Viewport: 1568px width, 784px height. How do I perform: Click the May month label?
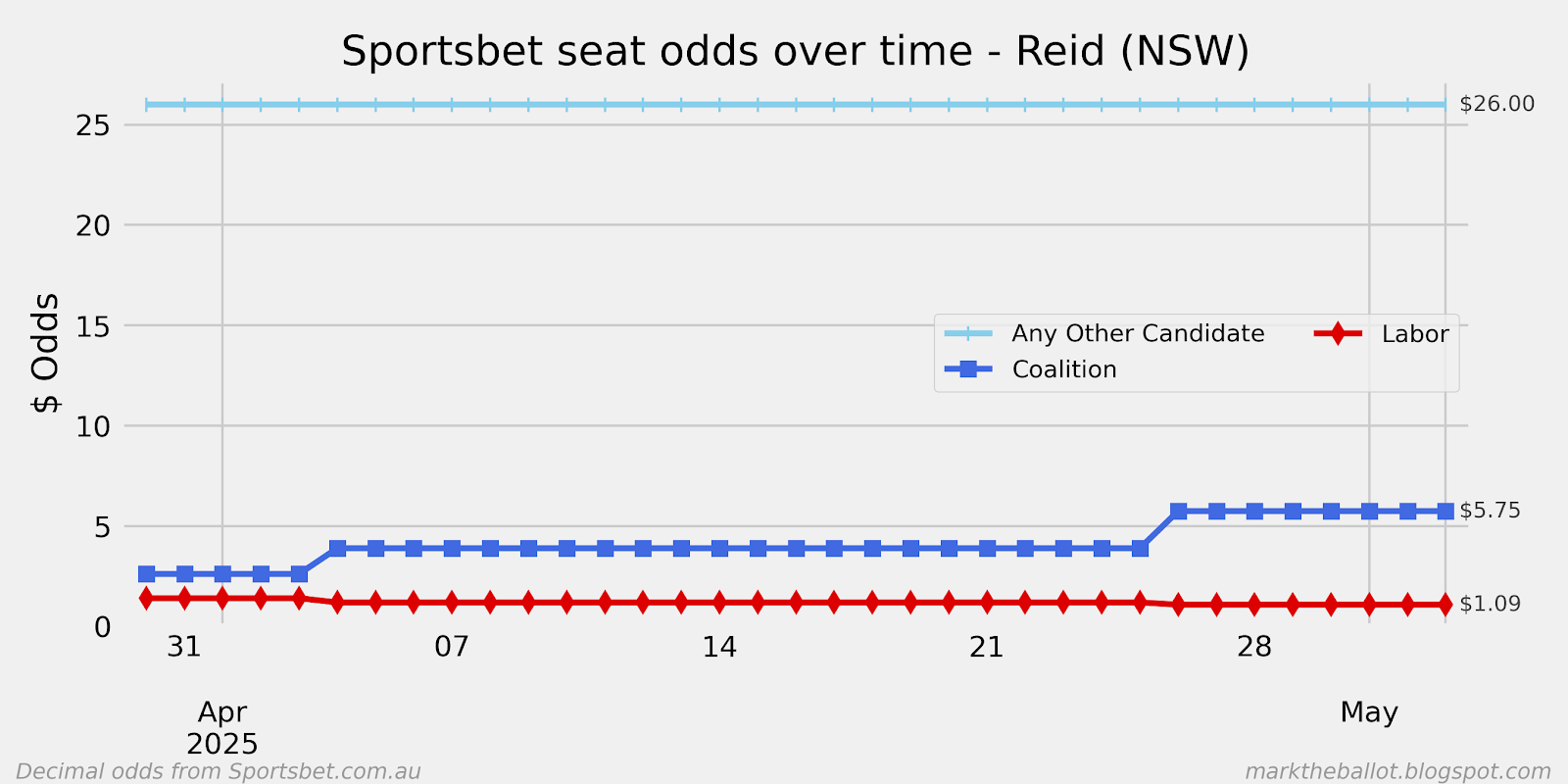coord(1369,712)
